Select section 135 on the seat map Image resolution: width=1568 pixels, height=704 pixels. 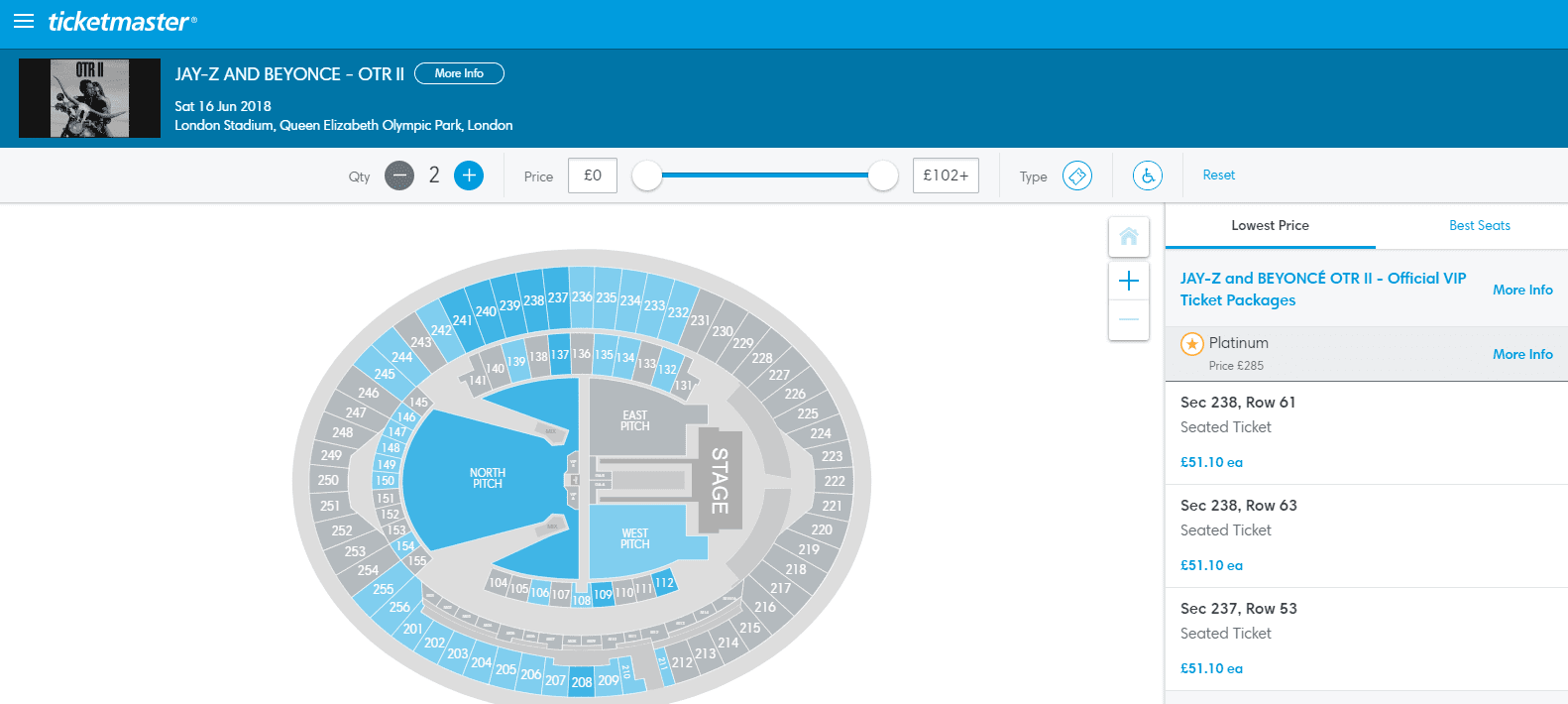pos(604,354)
